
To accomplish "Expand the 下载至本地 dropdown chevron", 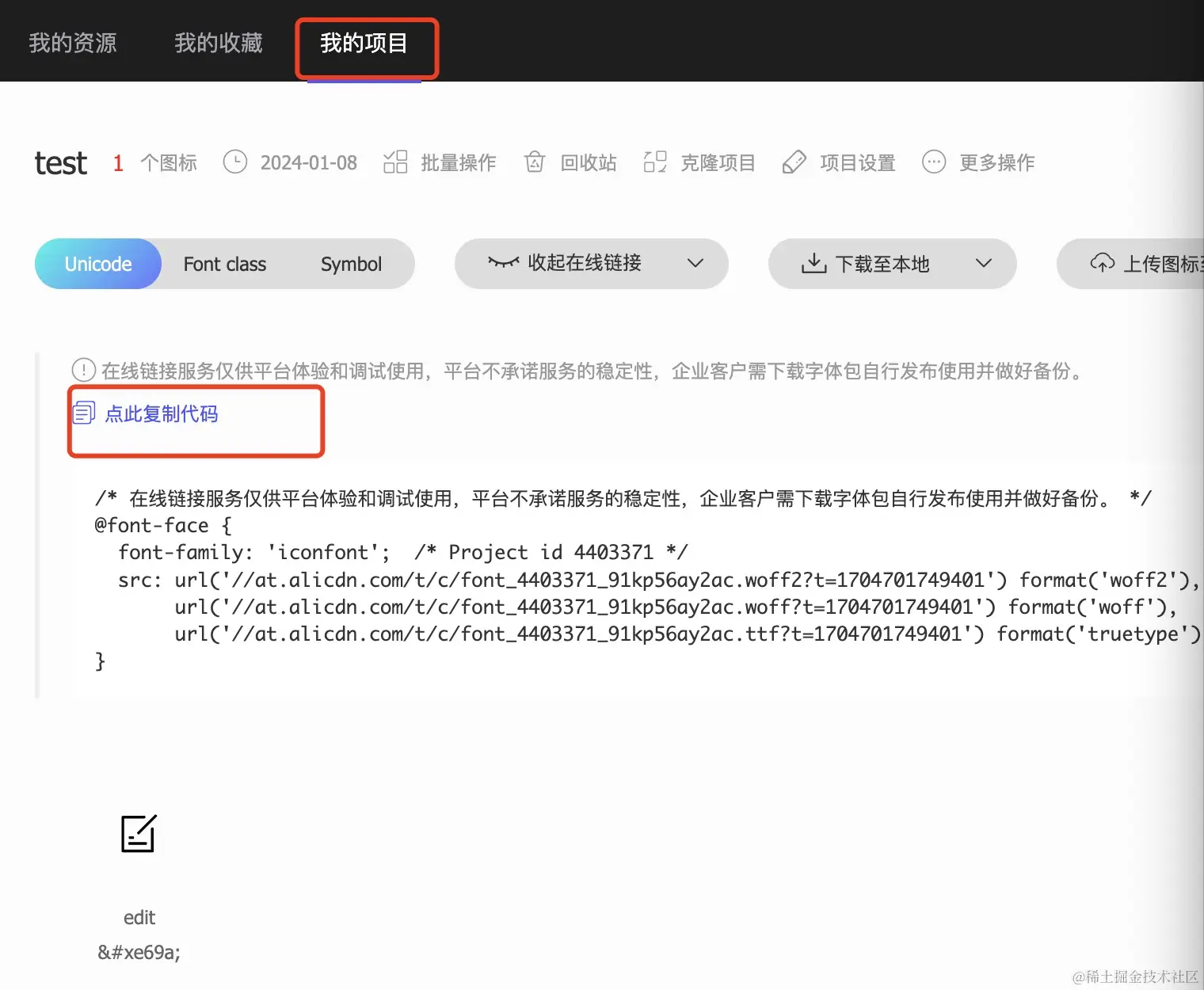I will click(984, 263).
